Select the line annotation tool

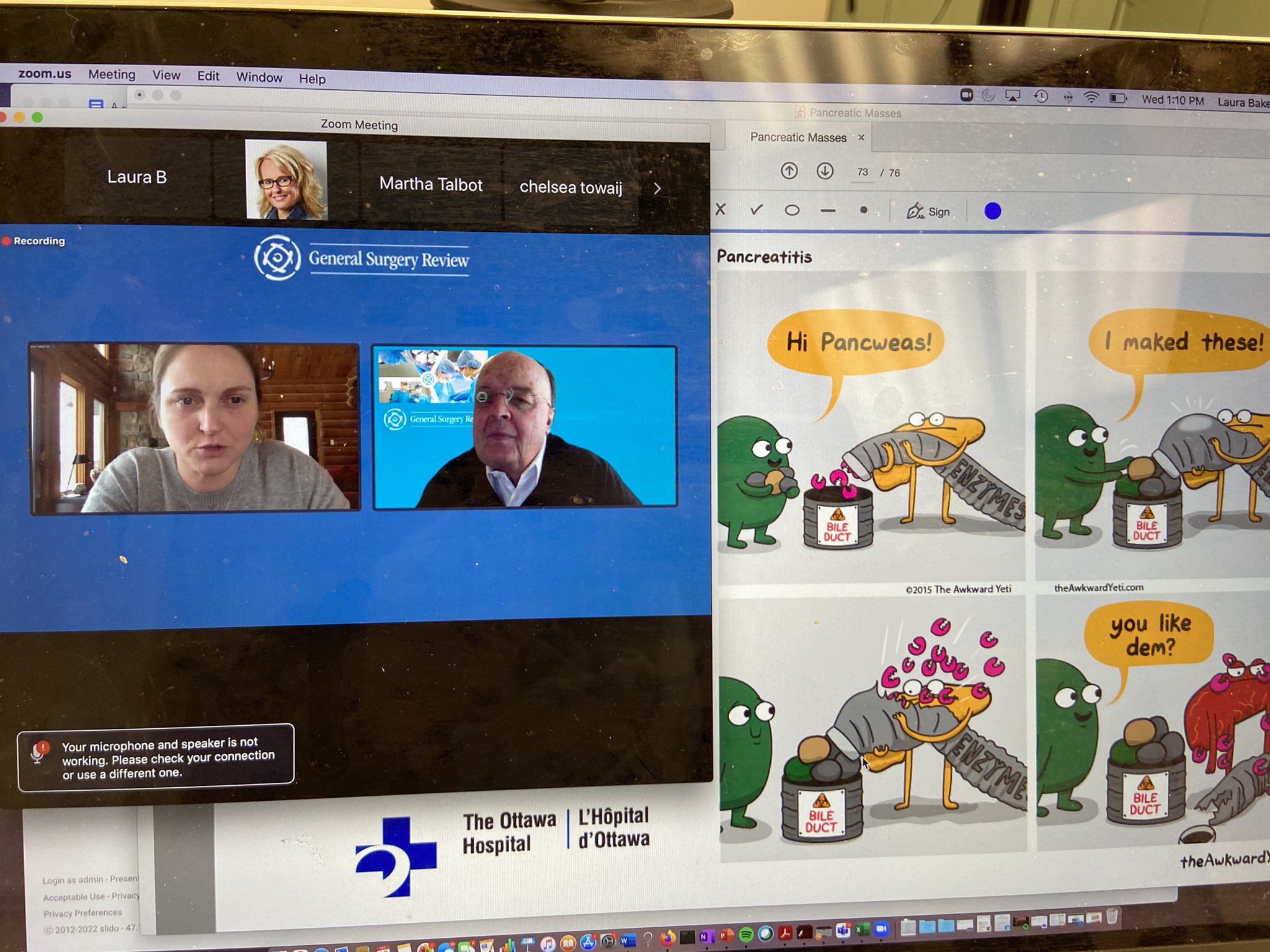[828, 211]
